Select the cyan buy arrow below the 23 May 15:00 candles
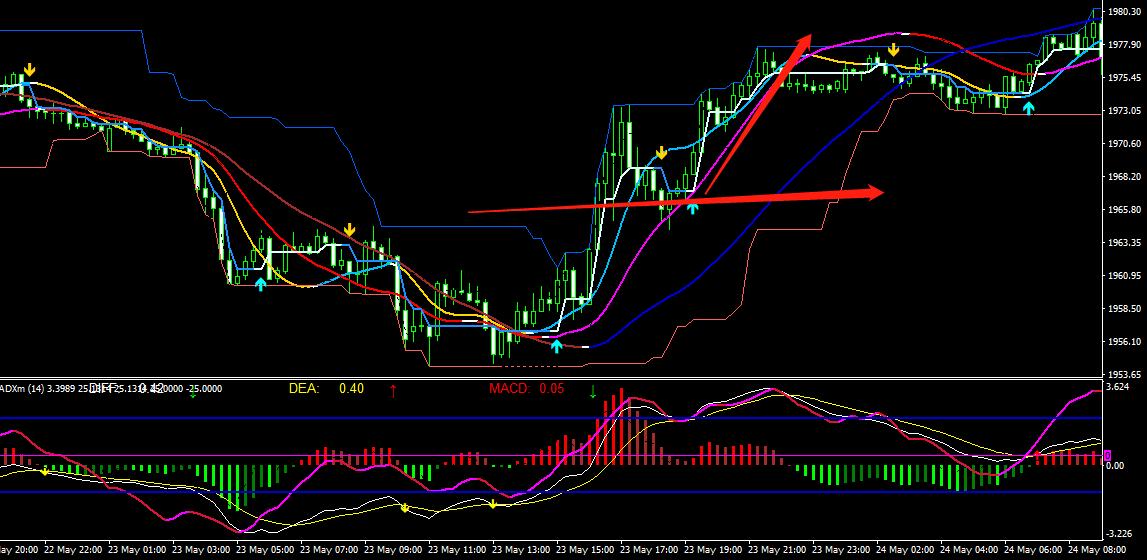1147x560 pixels. coord(557,346)
